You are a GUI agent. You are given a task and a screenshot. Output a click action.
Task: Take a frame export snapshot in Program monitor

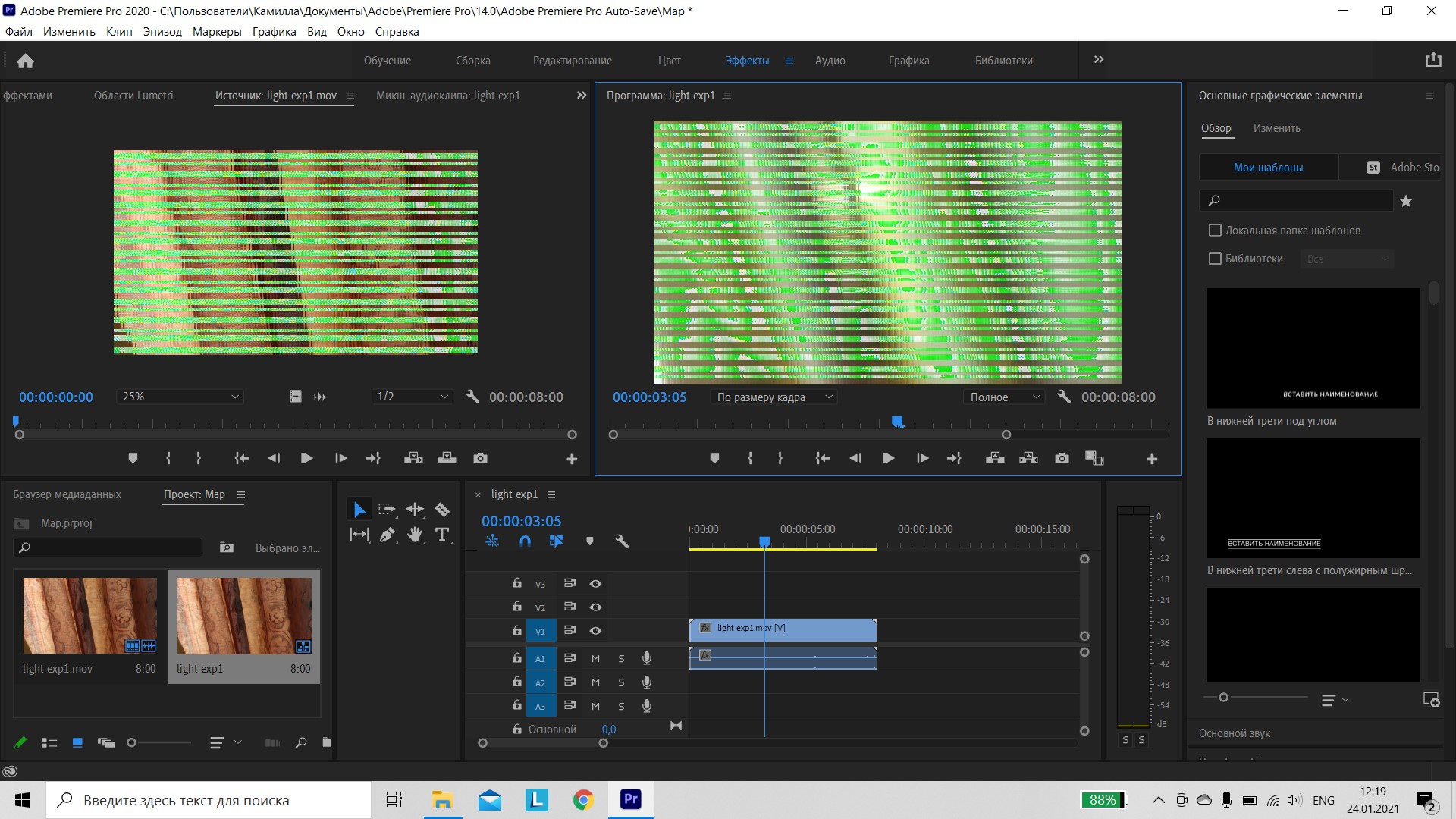(1062, 458)
